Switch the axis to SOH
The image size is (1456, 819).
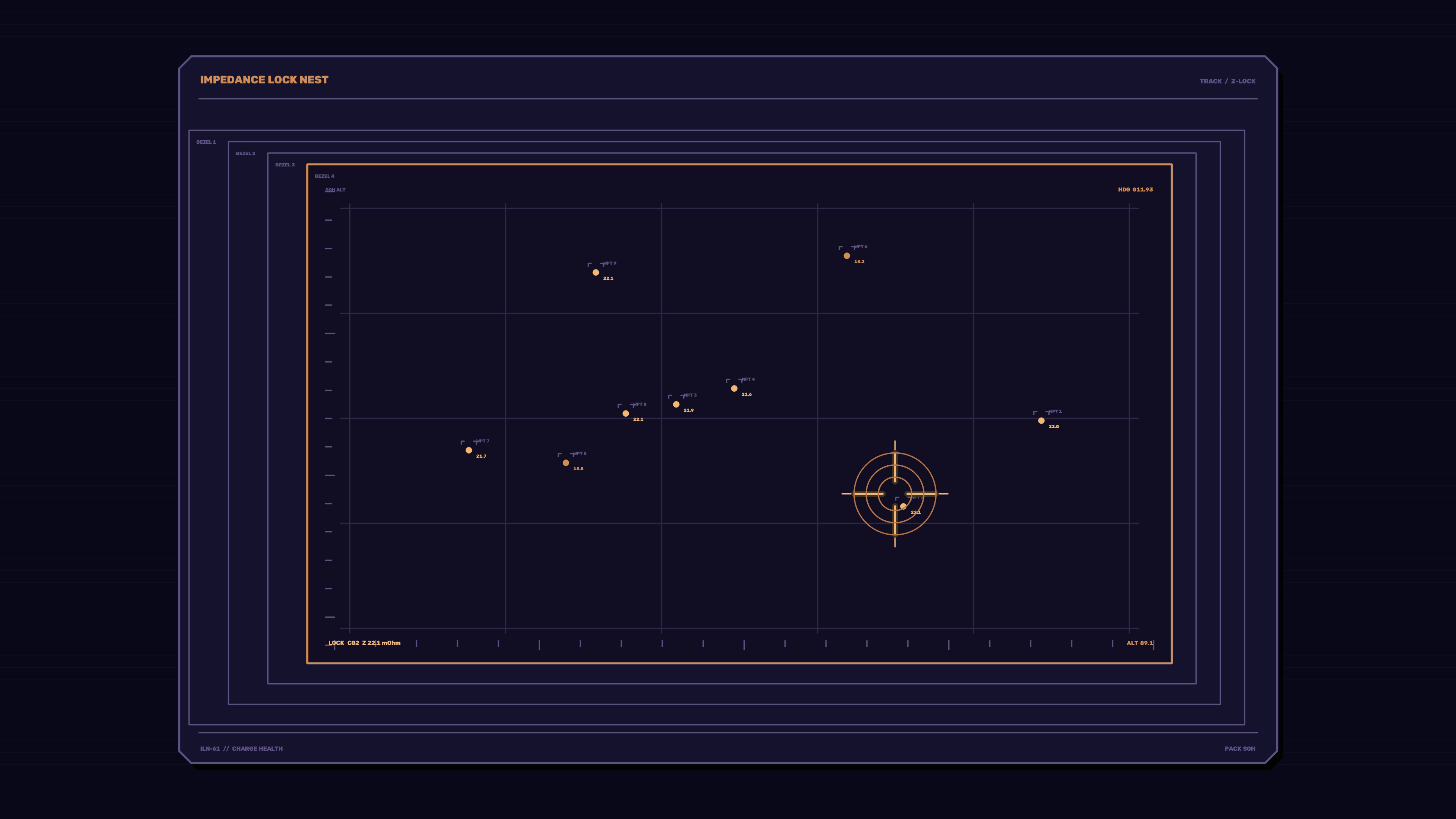pyautogui.click(x=330, y=190)
